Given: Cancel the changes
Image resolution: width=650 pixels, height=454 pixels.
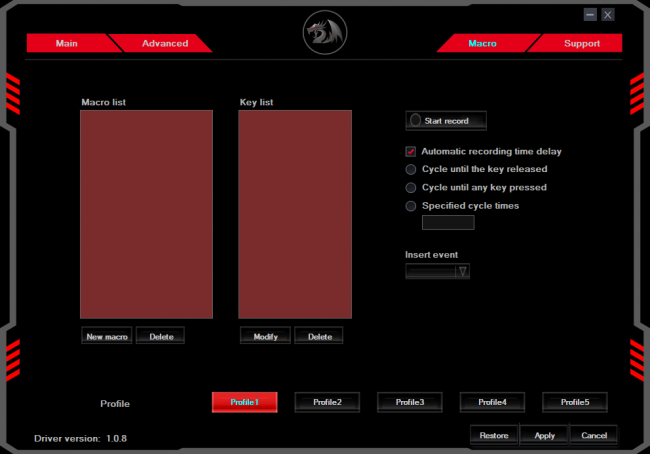Looking at the screenshot, I should coord(594,435).
